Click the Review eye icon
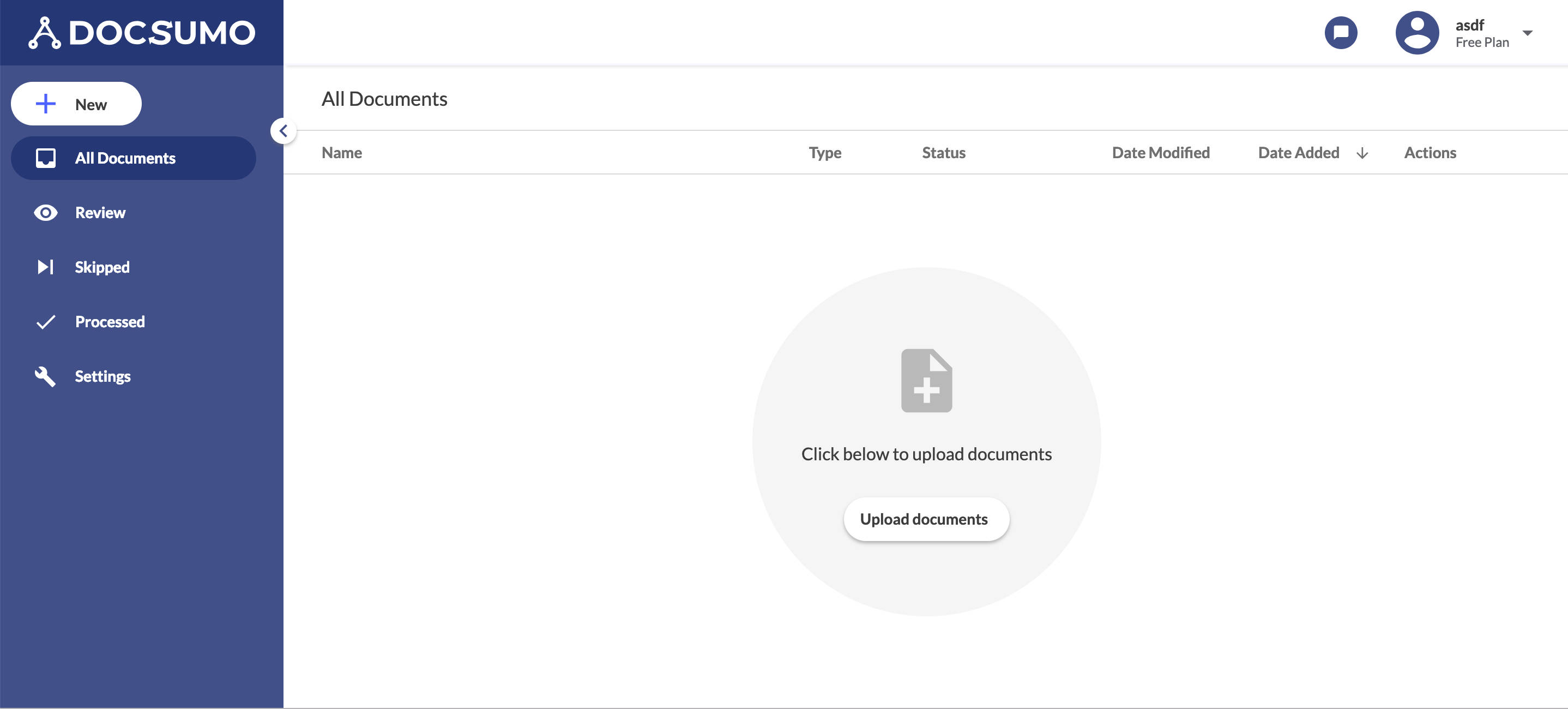 [x=46, y=213]
